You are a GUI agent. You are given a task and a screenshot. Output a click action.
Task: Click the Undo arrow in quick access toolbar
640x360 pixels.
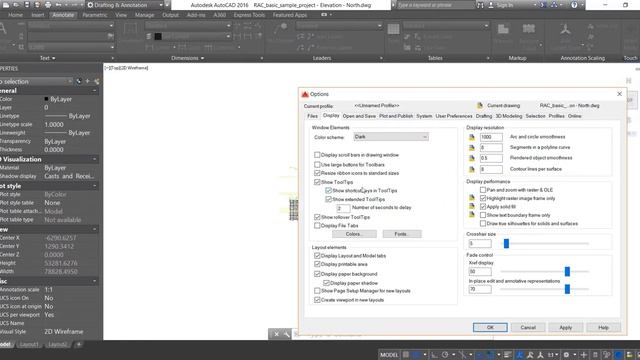(59, 5)
